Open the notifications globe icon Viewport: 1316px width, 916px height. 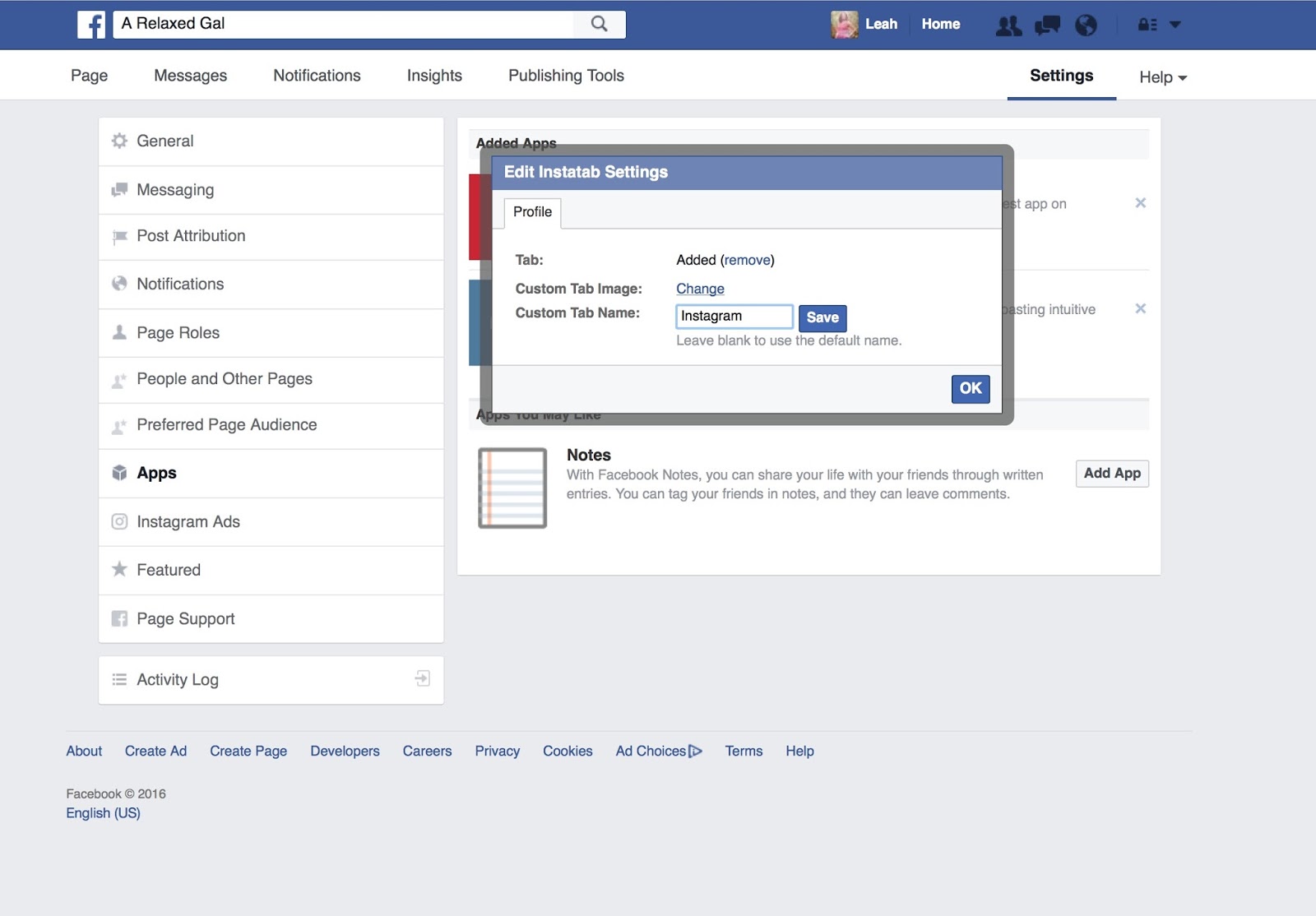click(1086, 25)
